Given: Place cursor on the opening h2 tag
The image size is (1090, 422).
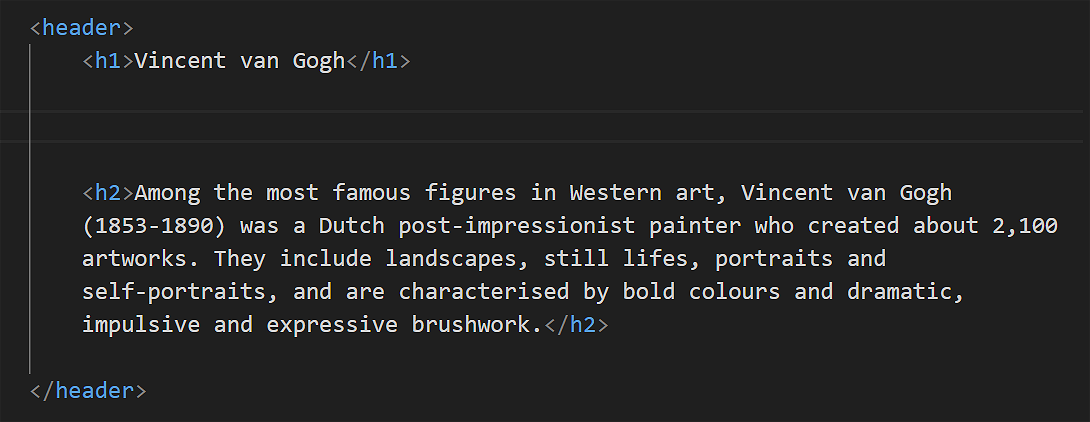Looking at the screenshot, I should pyautogui.click(x=108, y=192).
